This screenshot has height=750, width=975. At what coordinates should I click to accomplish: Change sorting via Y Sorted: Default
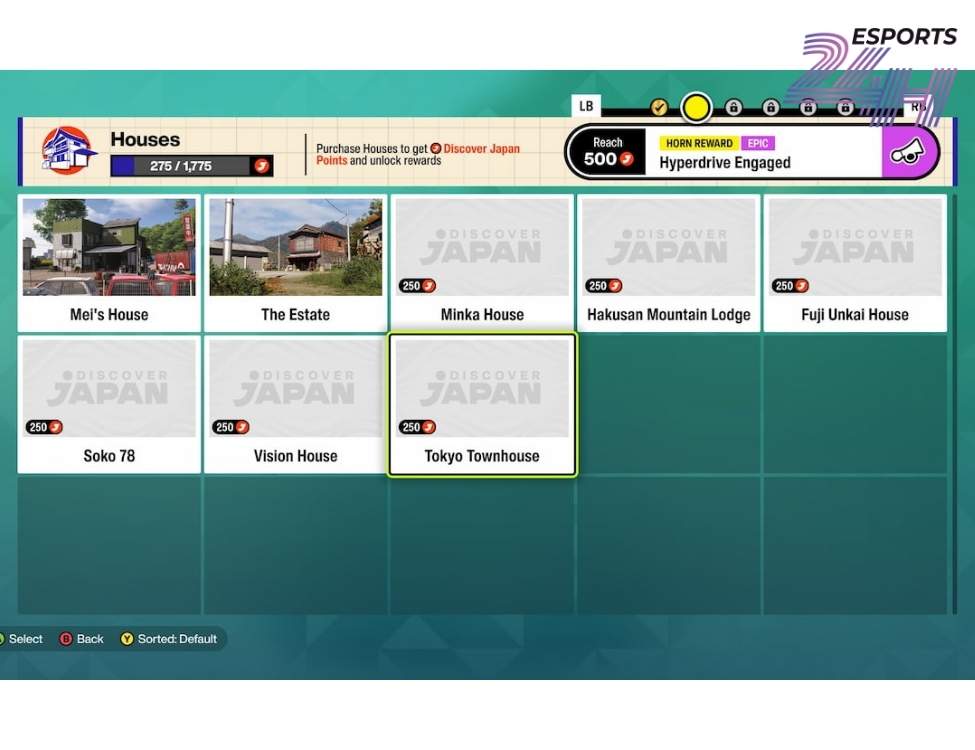(x=169, y=639)
